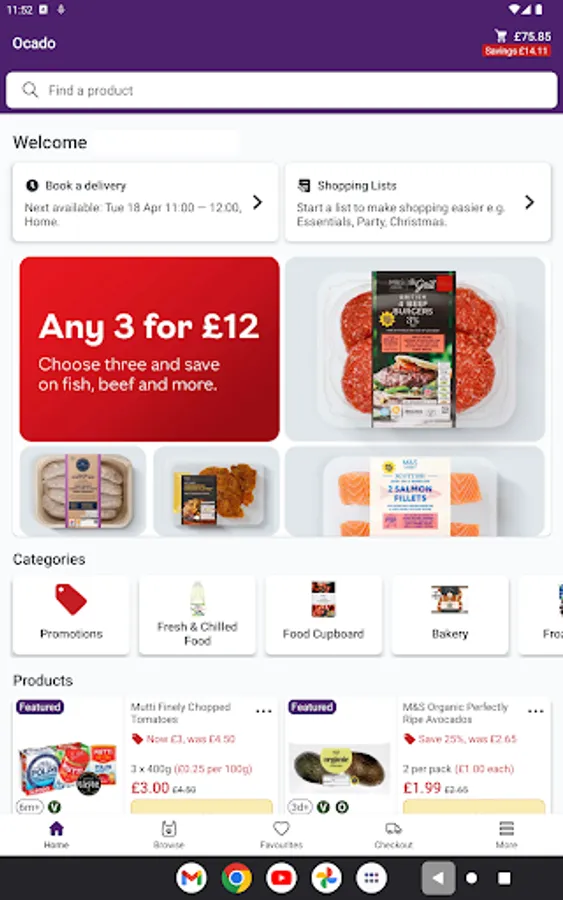Screen dimensions: 563x900
Task: Open options for Mutti Finely Chopped Tomatoes
Action: 263,711
